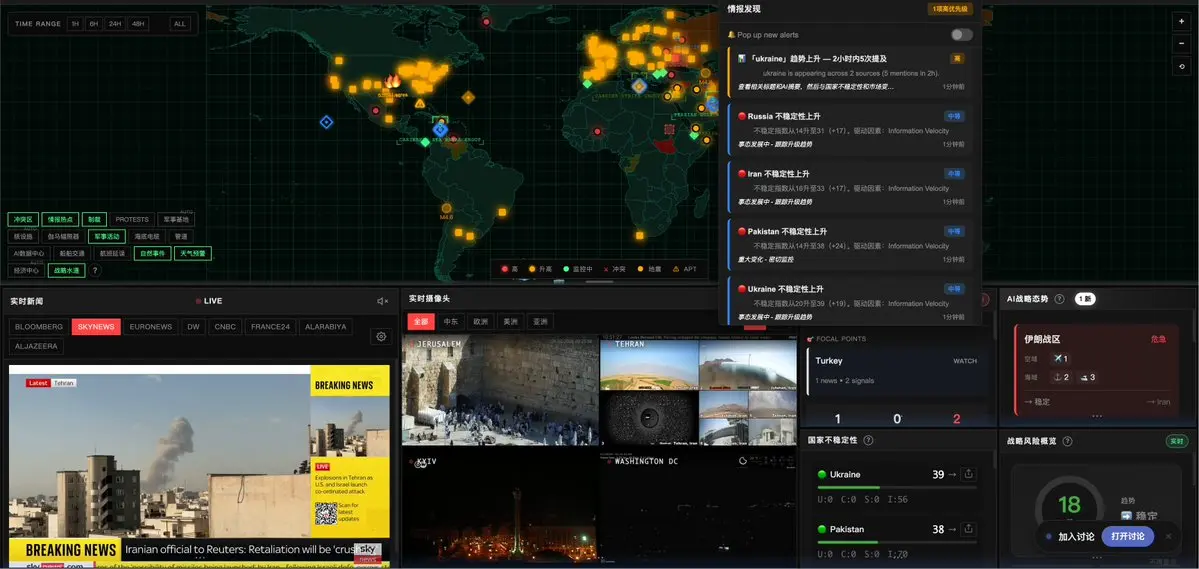Set time range to 24H
Viewport: 1199px width, 569px height.
[x=115, y=23]
